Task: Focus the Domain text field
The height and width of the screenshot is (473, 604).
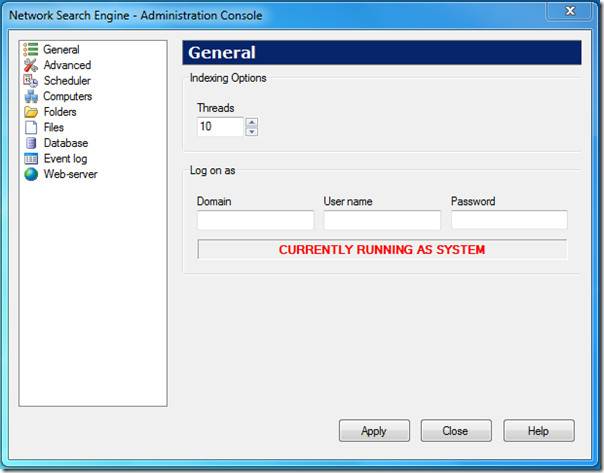Action: tap(255, 220)
